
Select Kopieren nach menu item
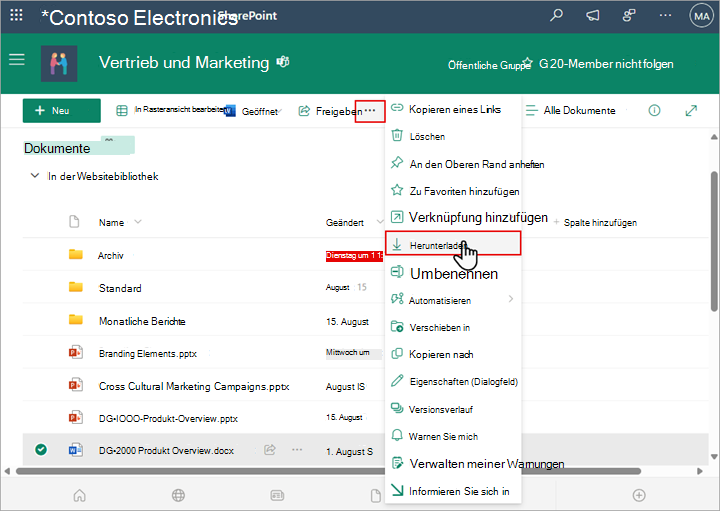pos(453,354)
